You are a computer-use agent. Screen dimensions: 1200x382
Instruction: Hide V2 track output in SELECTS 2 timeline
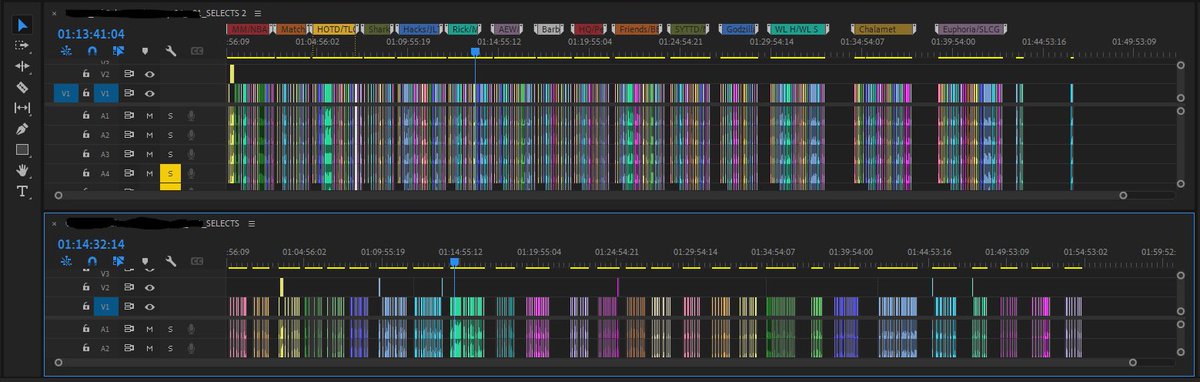150,74
